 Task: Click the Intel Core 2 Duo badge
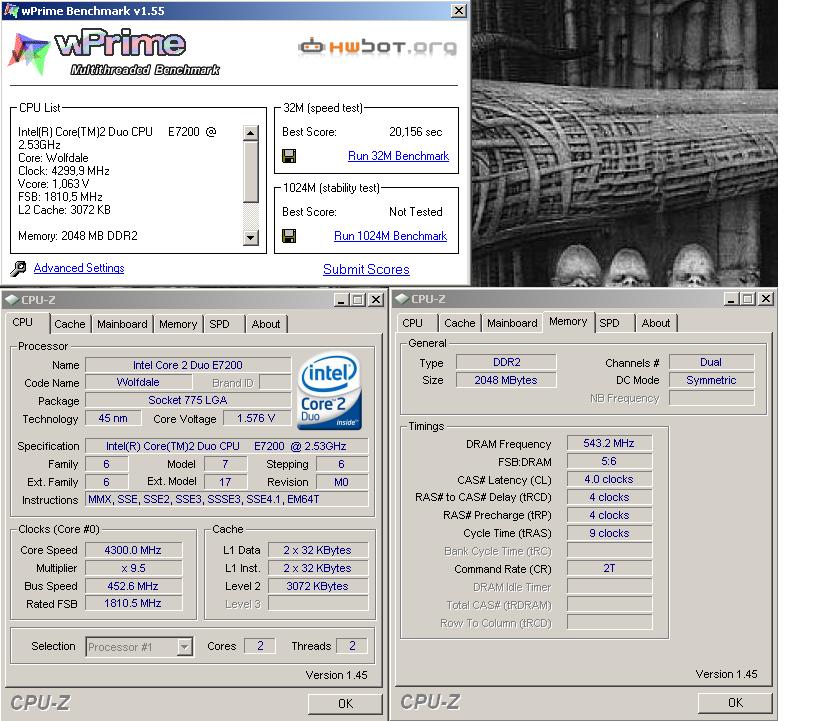click(x=329, y=390)
